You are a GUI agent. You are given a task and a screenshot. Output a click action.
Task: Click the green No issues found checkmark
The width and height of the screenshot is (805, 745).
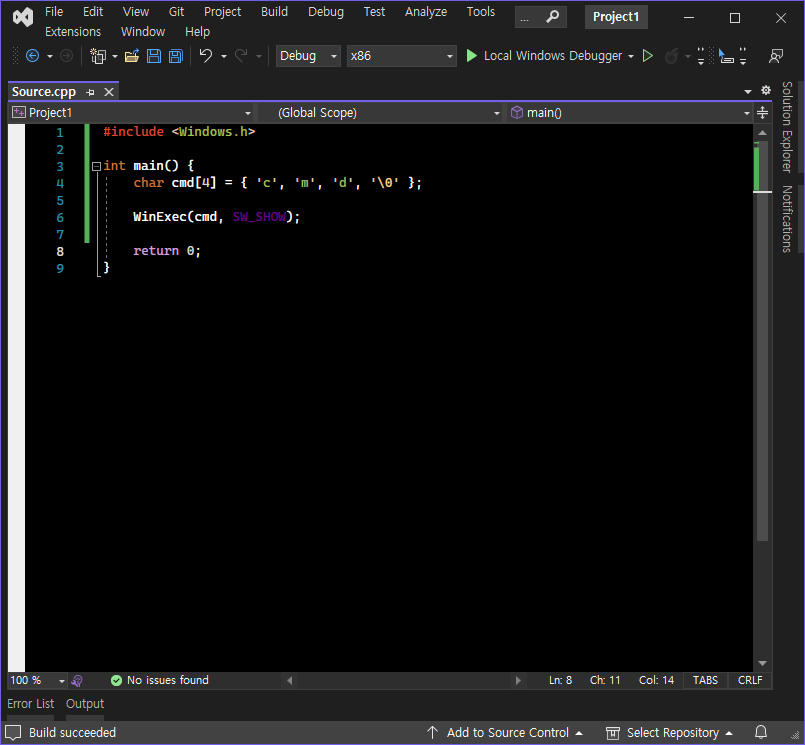click(x=117, y=680)
